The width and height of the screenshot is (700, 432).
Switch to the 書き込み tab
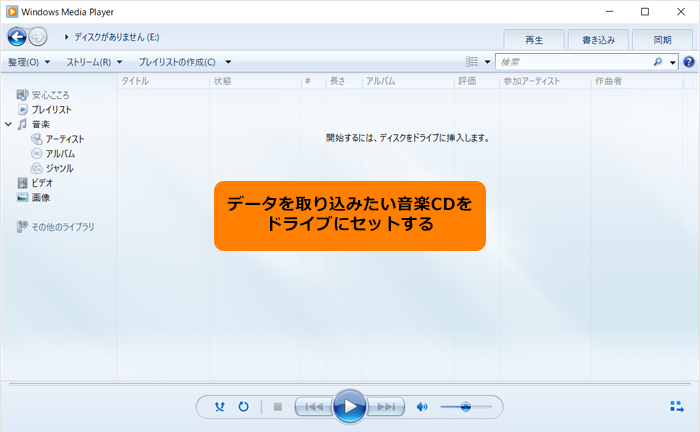(x=598, y=40)
